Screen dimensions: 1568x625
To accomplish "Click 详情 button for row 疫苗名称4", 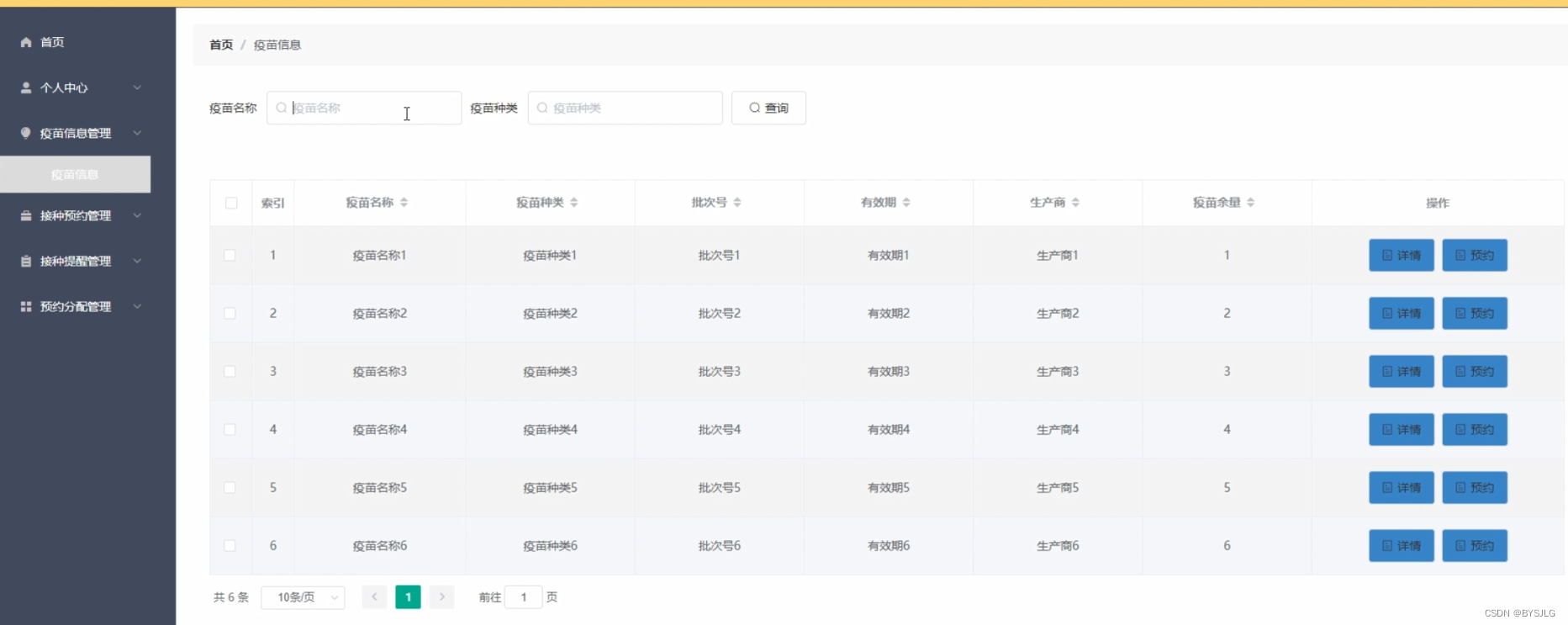I will [1402, 429].
